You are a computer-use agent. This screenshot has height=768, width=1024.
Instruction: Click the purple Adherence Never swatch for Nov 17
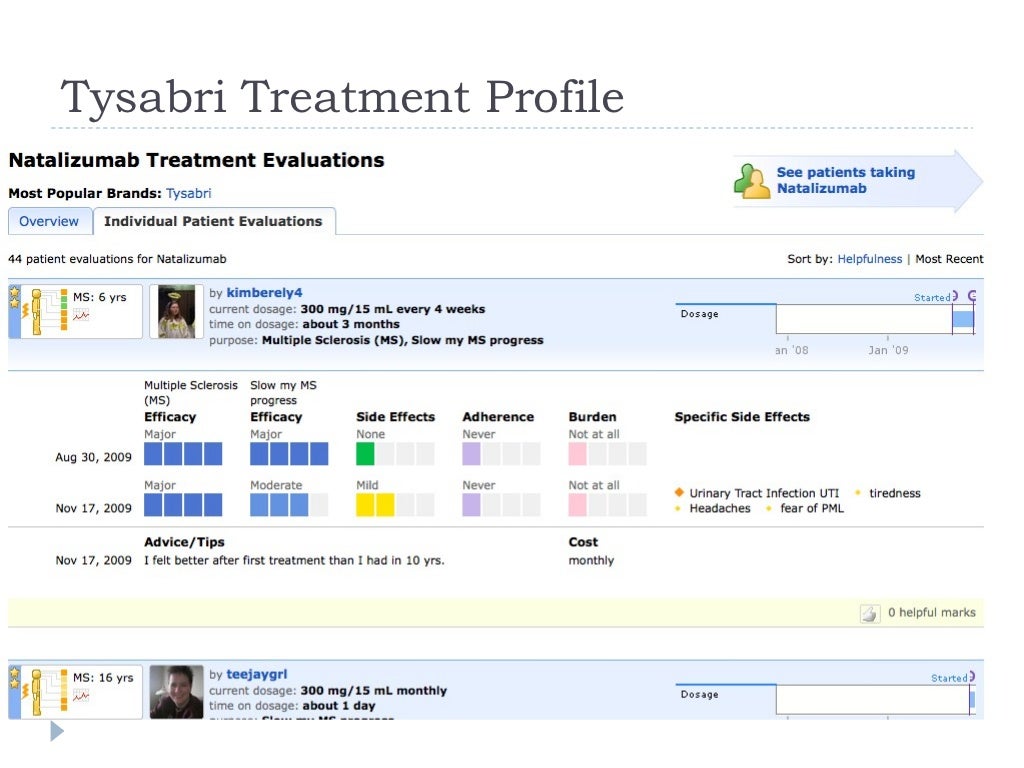click(x=471, y=505)
